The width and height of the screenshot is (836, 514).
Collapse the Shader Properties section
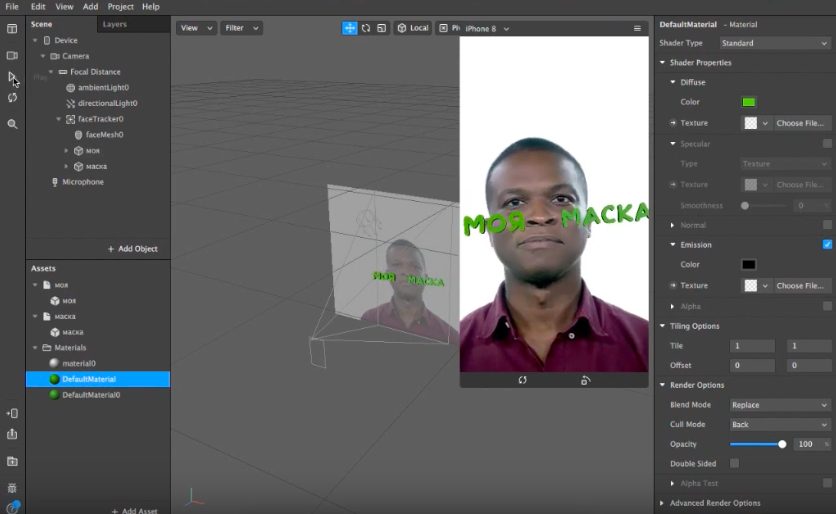pyautogui.click(x=663, y=62)
